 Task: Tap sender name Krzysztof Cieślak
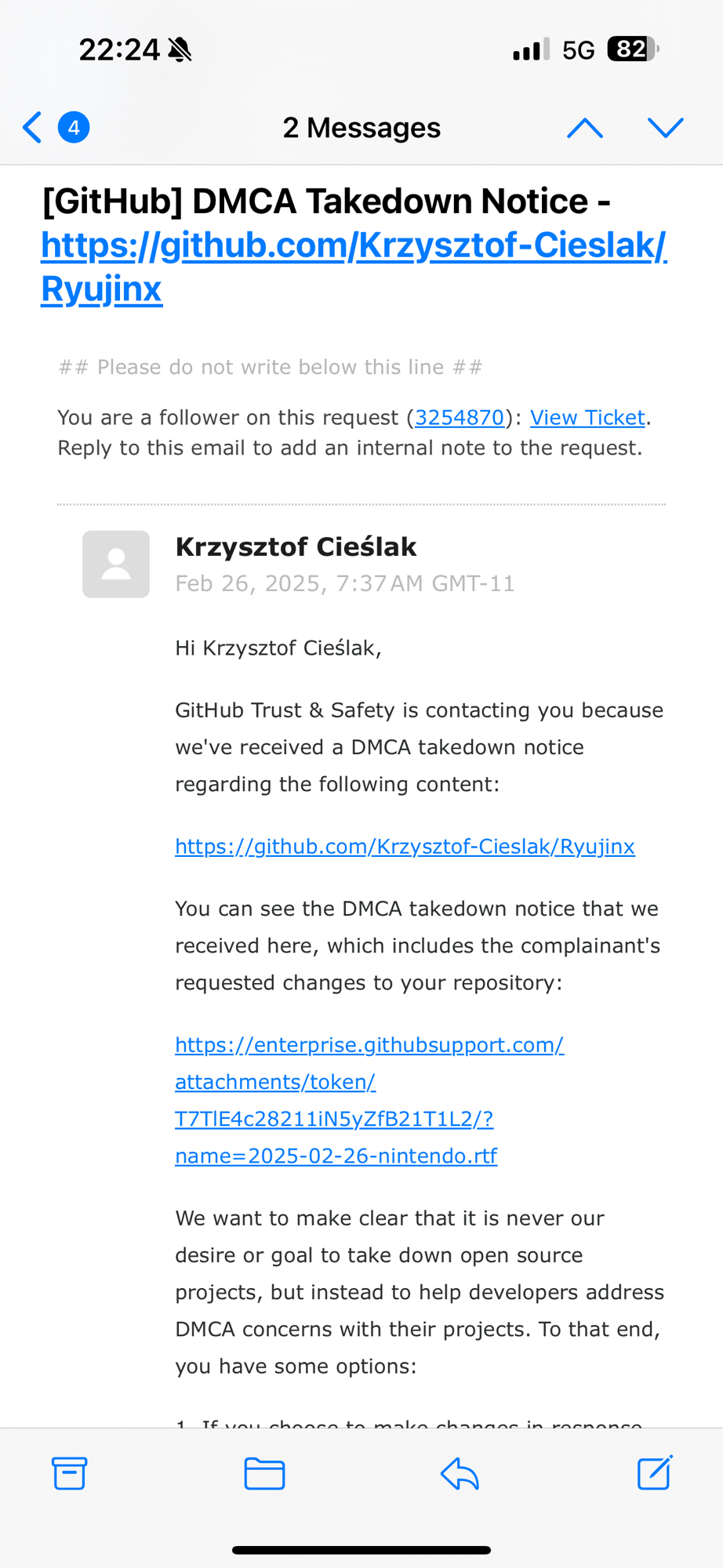coord(296,546)
